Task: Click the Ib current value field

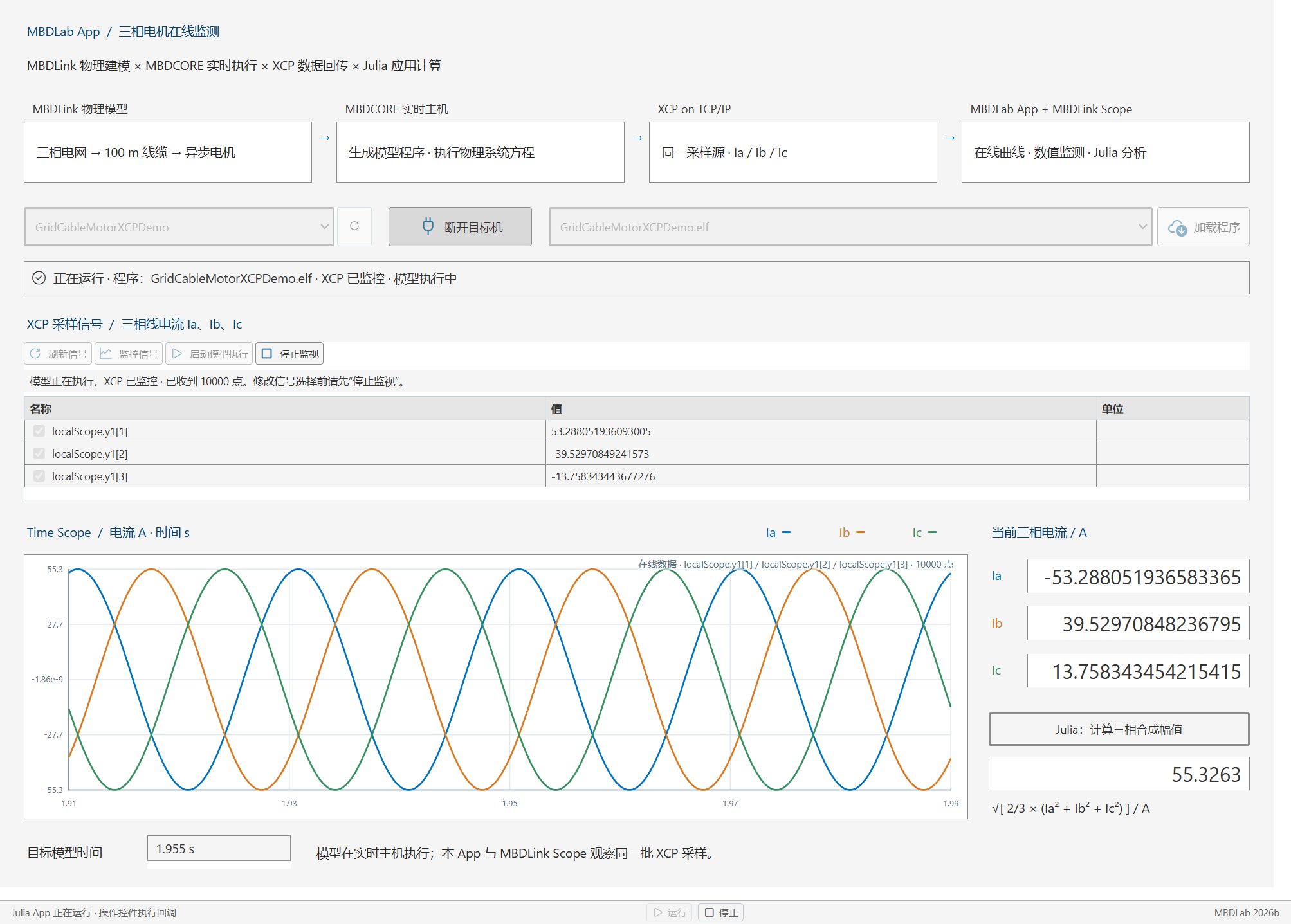Action: [1138, 623]
